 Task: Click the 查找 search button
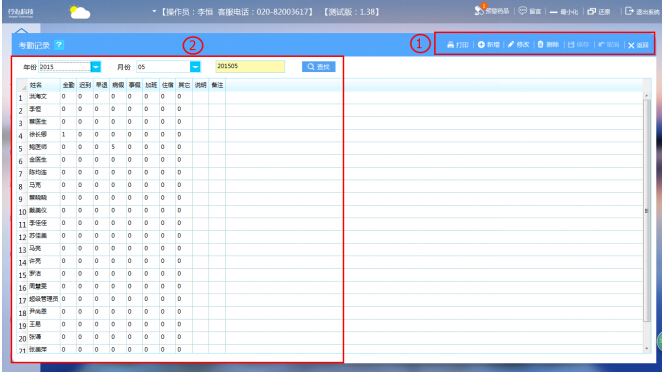[319, 67]
